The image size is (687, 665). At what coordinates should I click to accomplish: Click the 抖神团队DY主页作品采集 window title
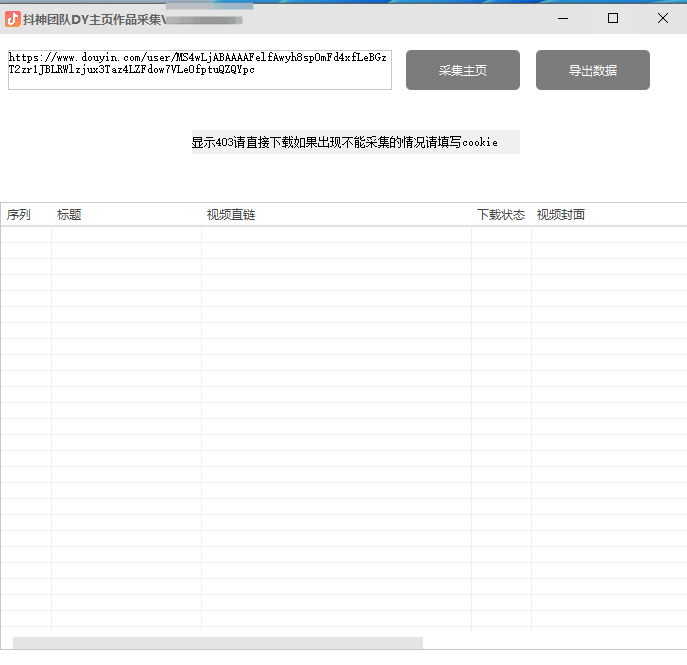coord(92,19)
